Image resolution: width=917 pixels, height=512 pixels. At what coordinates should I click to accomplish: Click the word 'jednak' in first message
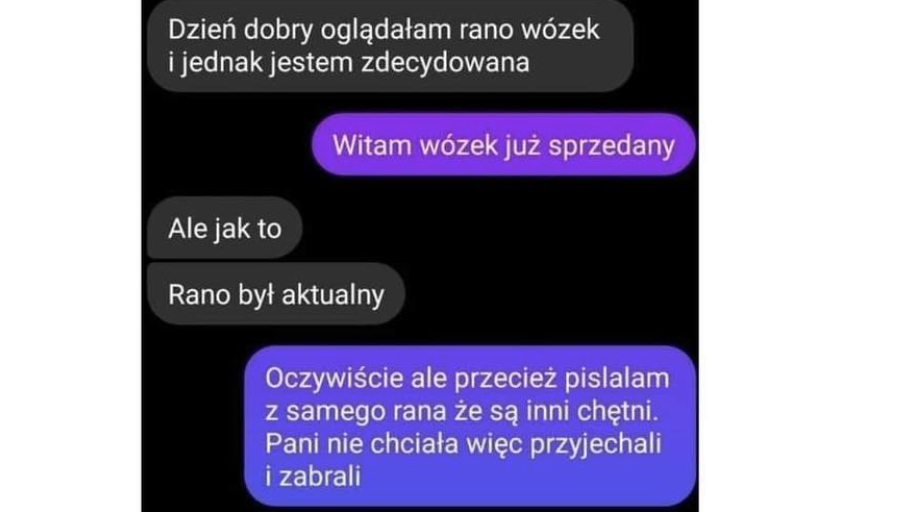click(x=222, y=63)
